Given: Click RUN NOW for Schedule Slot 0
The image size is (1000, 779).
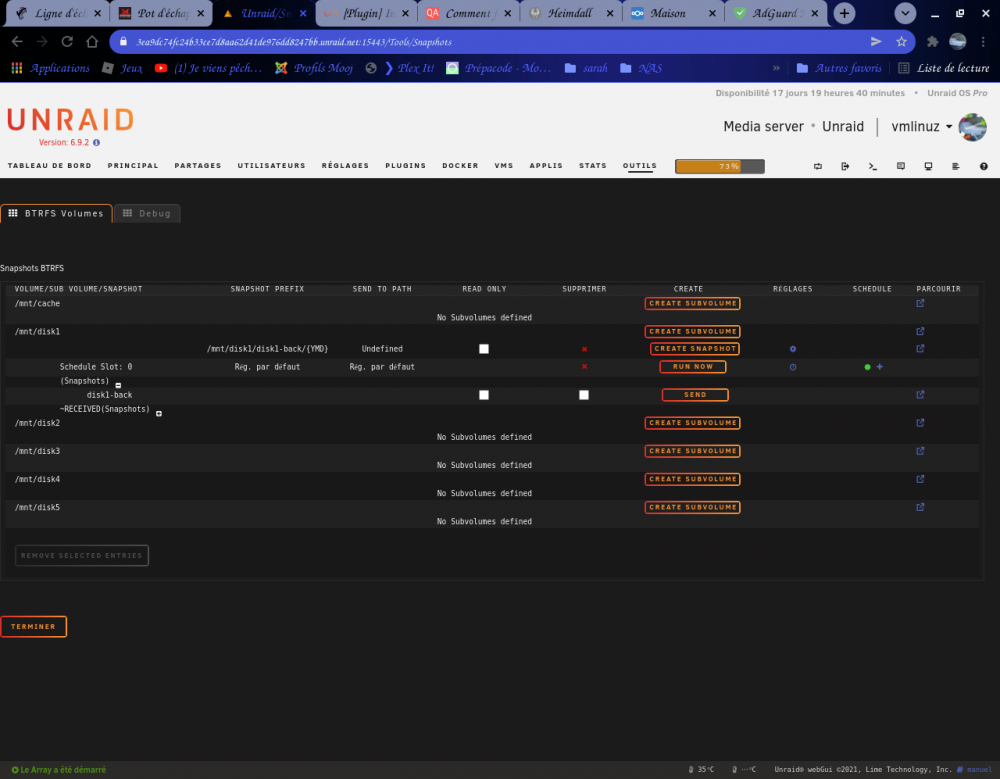Looking at the screenshot, I should coord(693,367).
